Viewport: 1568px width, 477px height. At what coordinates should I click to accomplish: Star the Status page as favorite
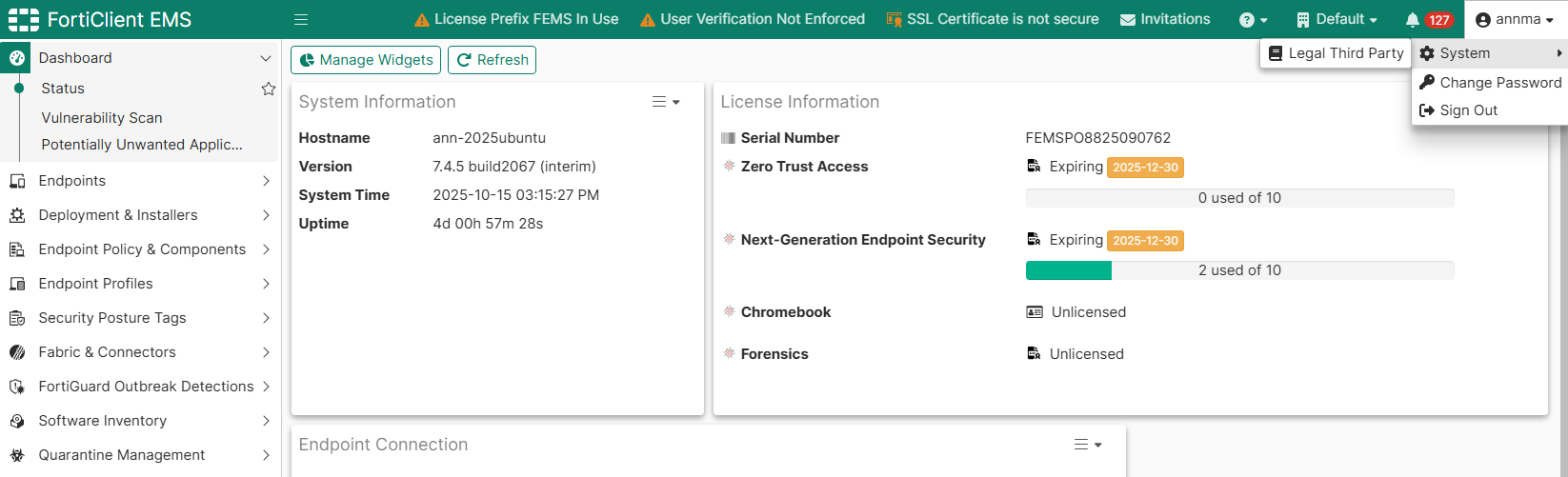(x=269, y=89)
